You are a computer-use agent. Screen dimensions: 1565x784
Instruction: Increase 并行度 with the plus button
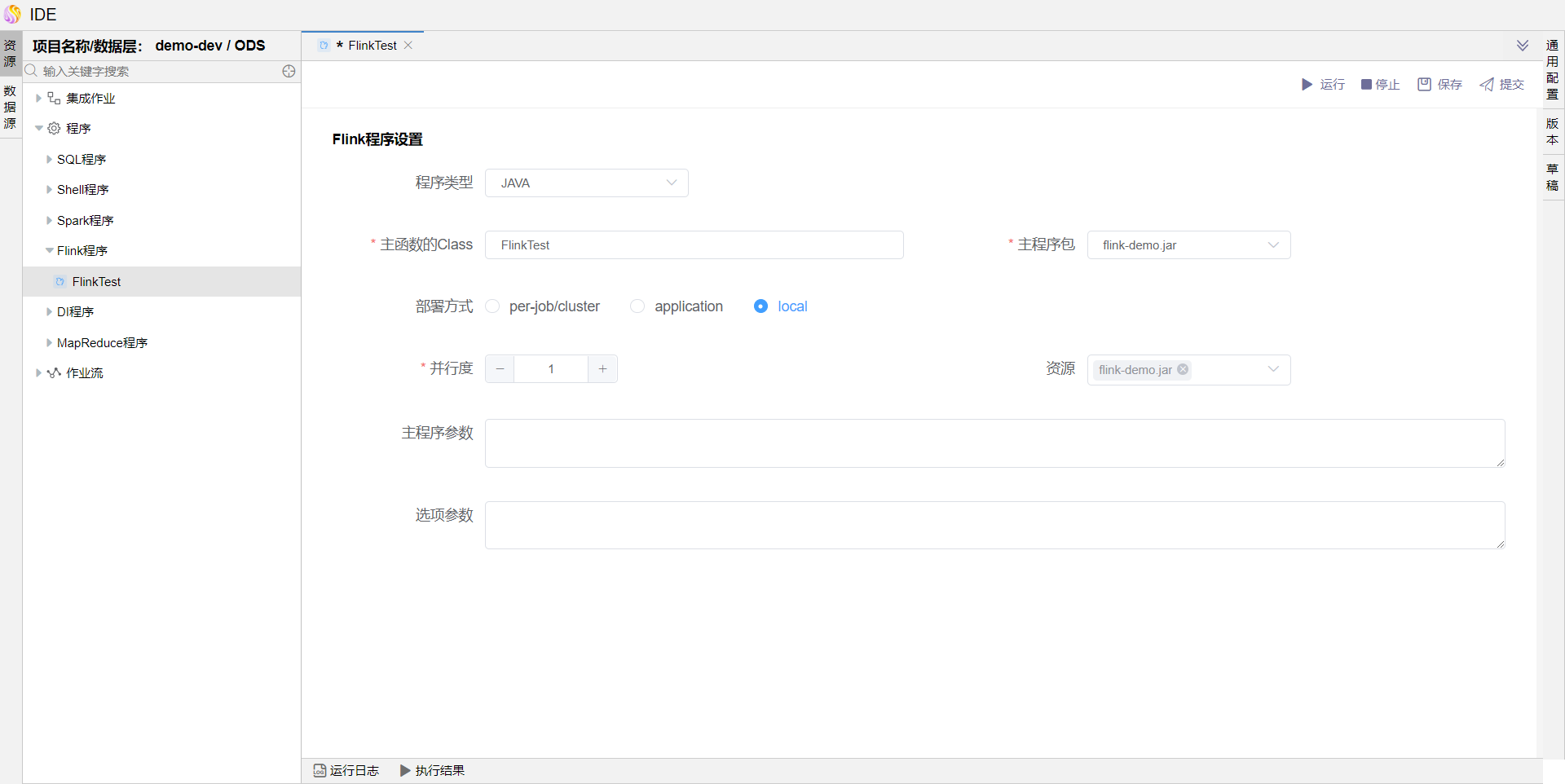tap(602, 369)
